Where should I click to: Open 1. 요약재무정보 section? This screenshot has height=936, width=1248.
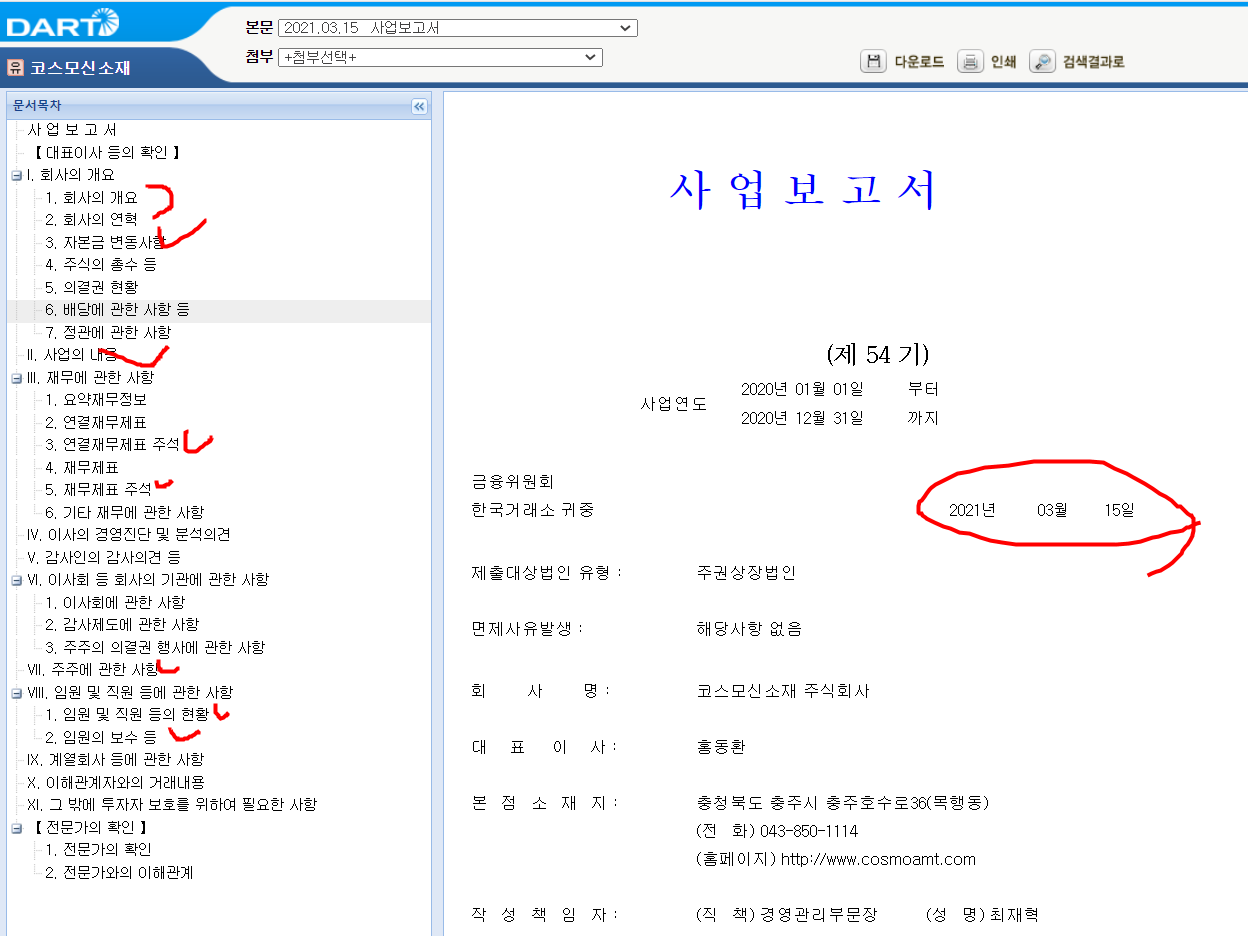pos(96,400)
